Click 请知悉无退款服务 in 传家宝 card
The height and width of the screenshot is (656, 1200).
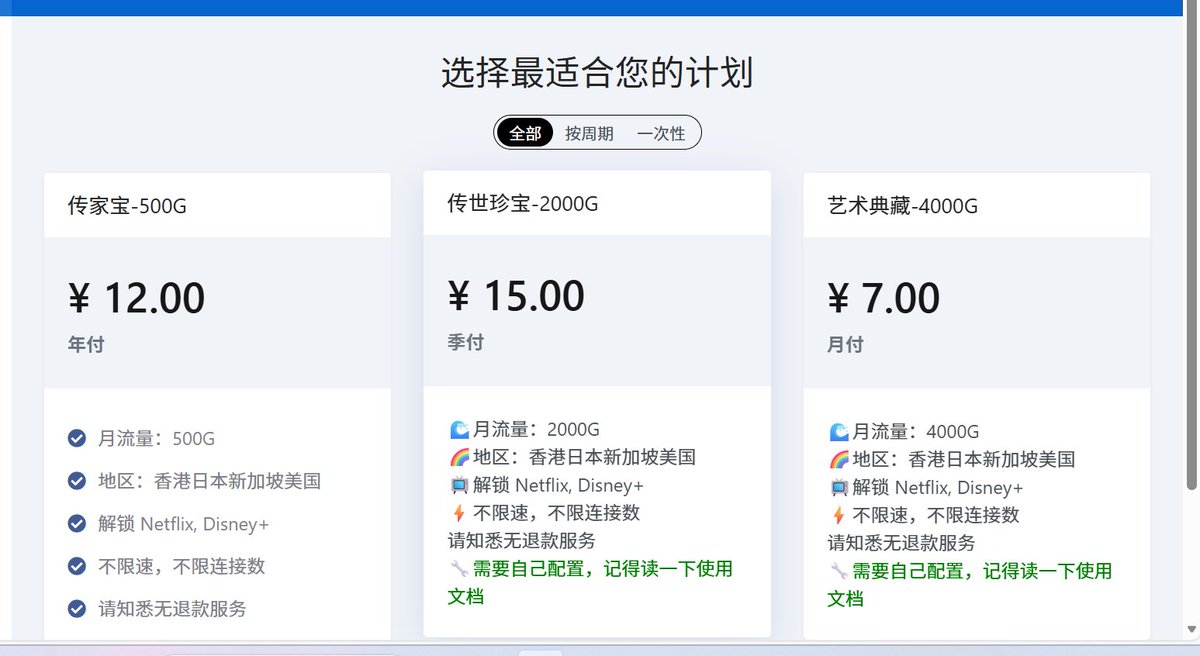172,608
